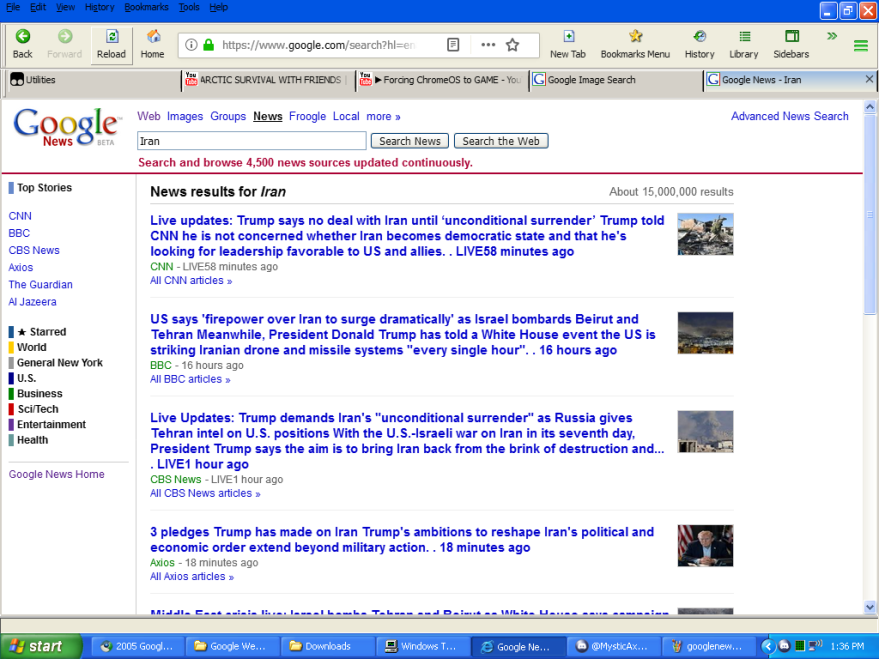Open the Starred section in sidebar

[41, 332]
